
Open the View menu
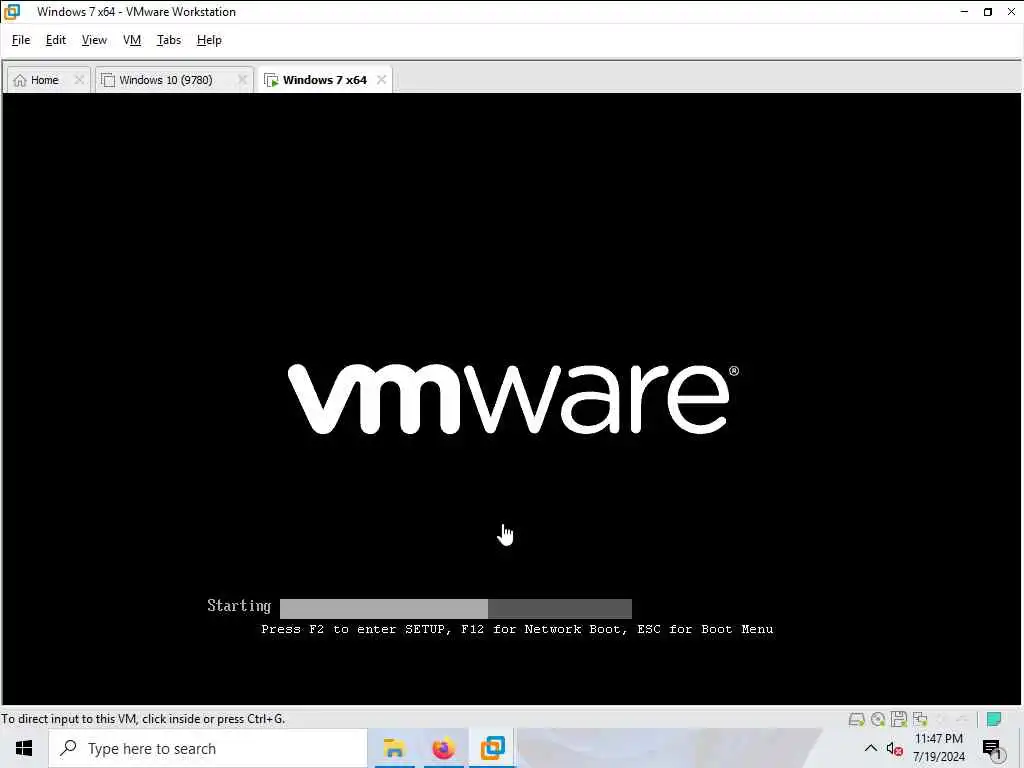coord(94,40)
